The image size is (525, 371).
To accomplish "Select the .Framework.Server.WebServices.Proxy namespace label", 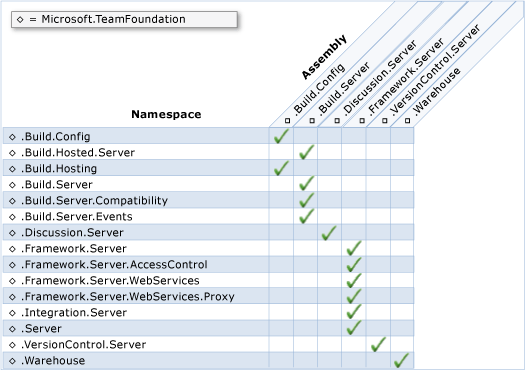I will [128, 297].
